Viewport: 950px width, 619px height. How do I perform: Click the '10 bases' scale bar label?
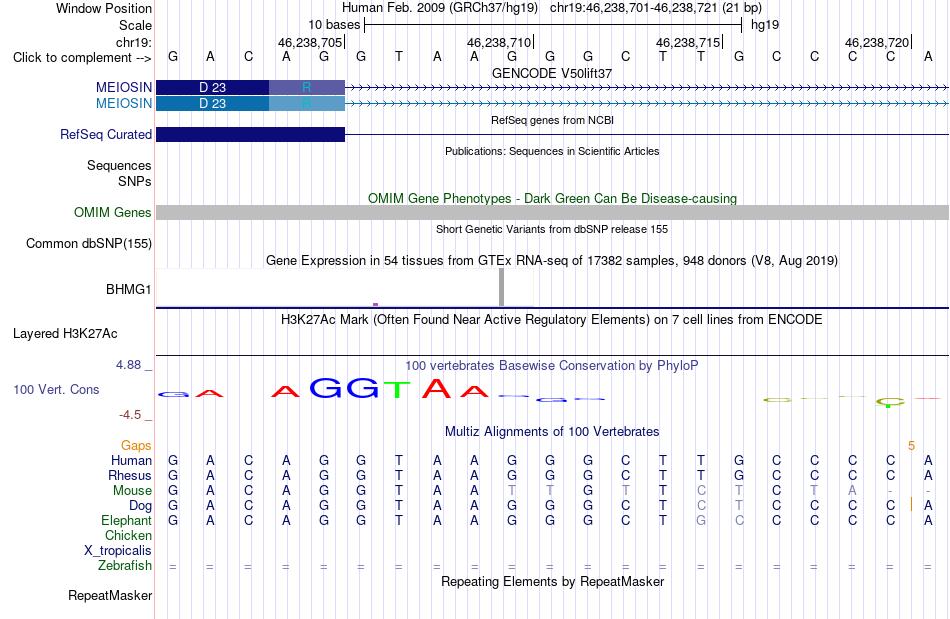[x=334, y=25]
